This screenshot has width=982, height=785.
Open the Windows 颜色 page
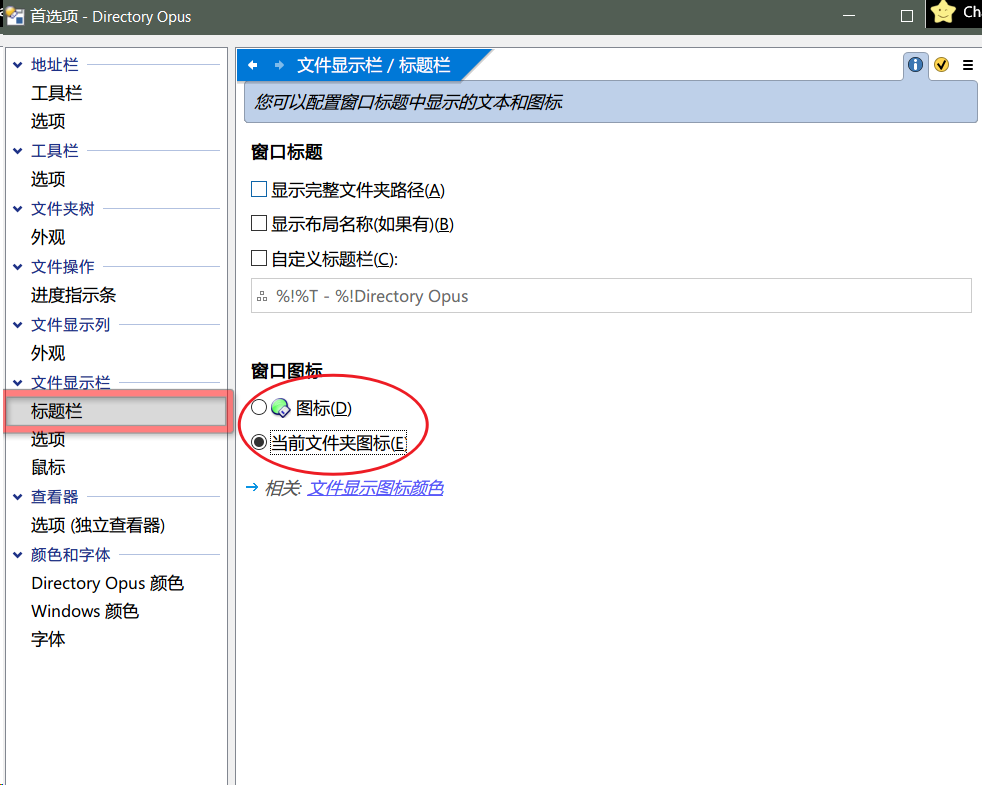point(85,611)
